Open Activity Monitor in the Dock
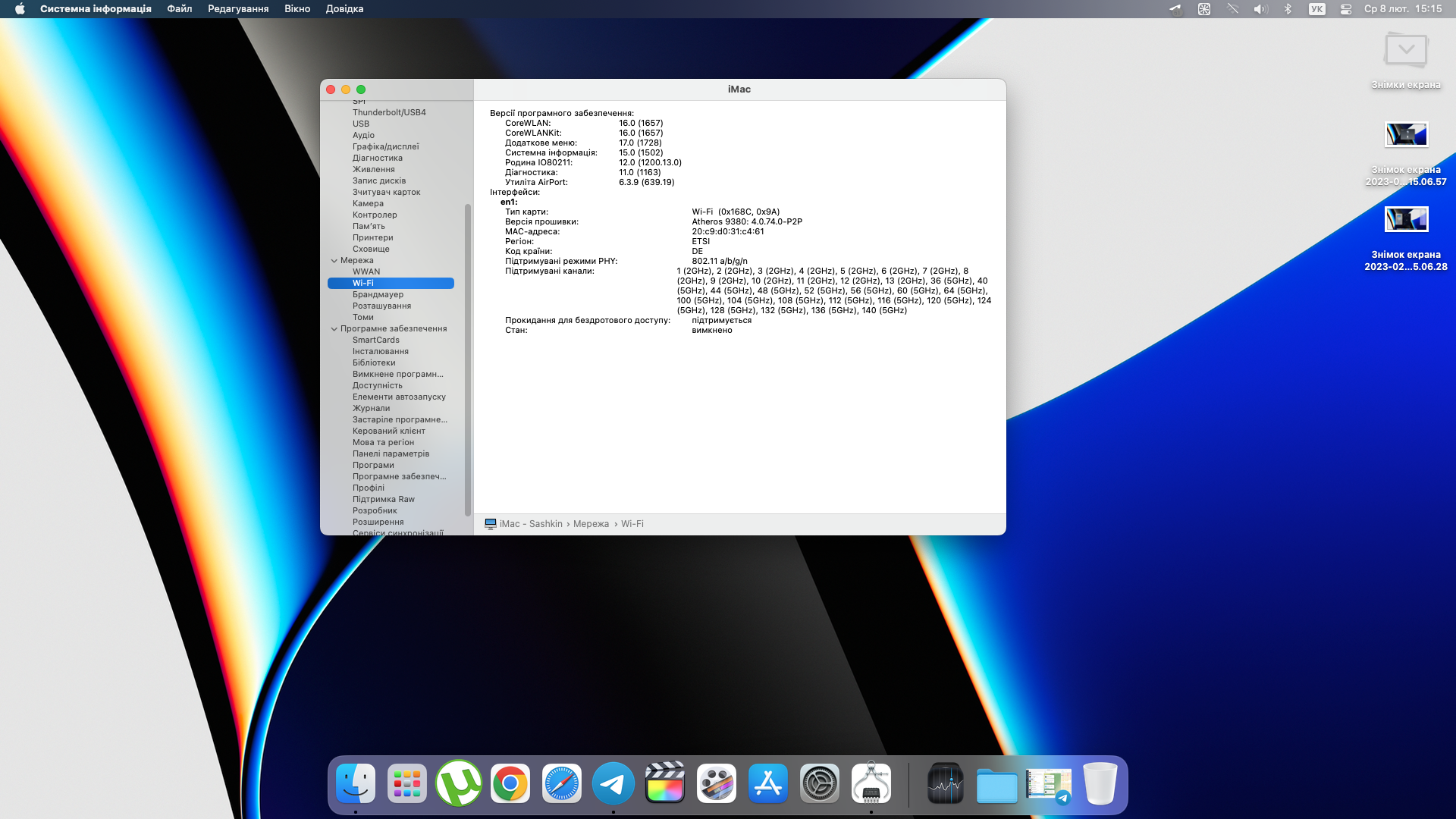This screenshot has width=1456, height=819. (946, 784)
